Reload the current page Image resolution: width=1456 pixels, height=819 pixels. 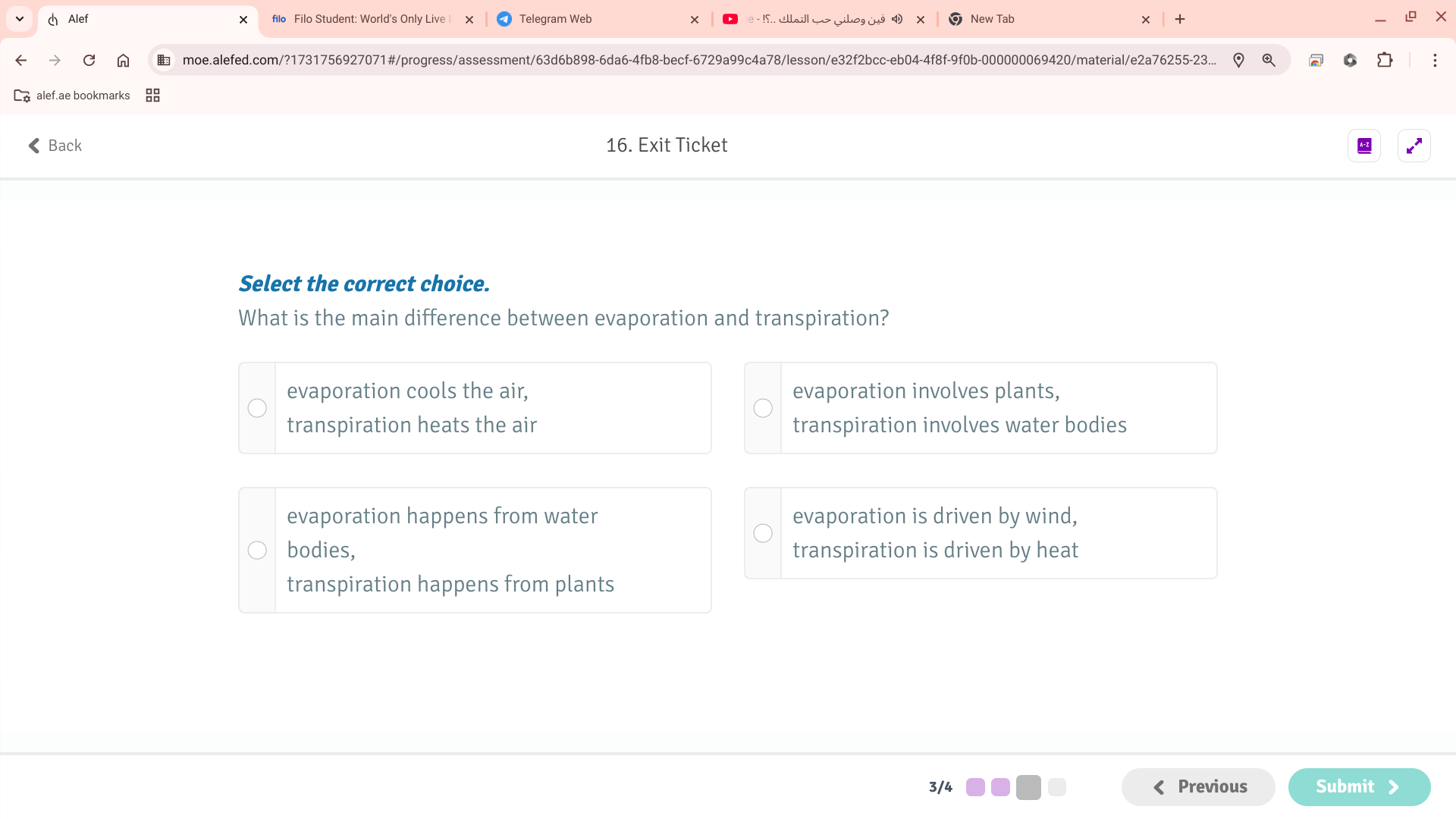tap(89, 60)
